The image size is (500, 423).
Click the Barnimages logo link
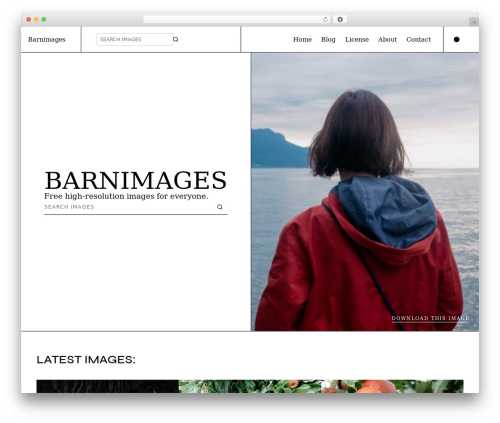47,39
